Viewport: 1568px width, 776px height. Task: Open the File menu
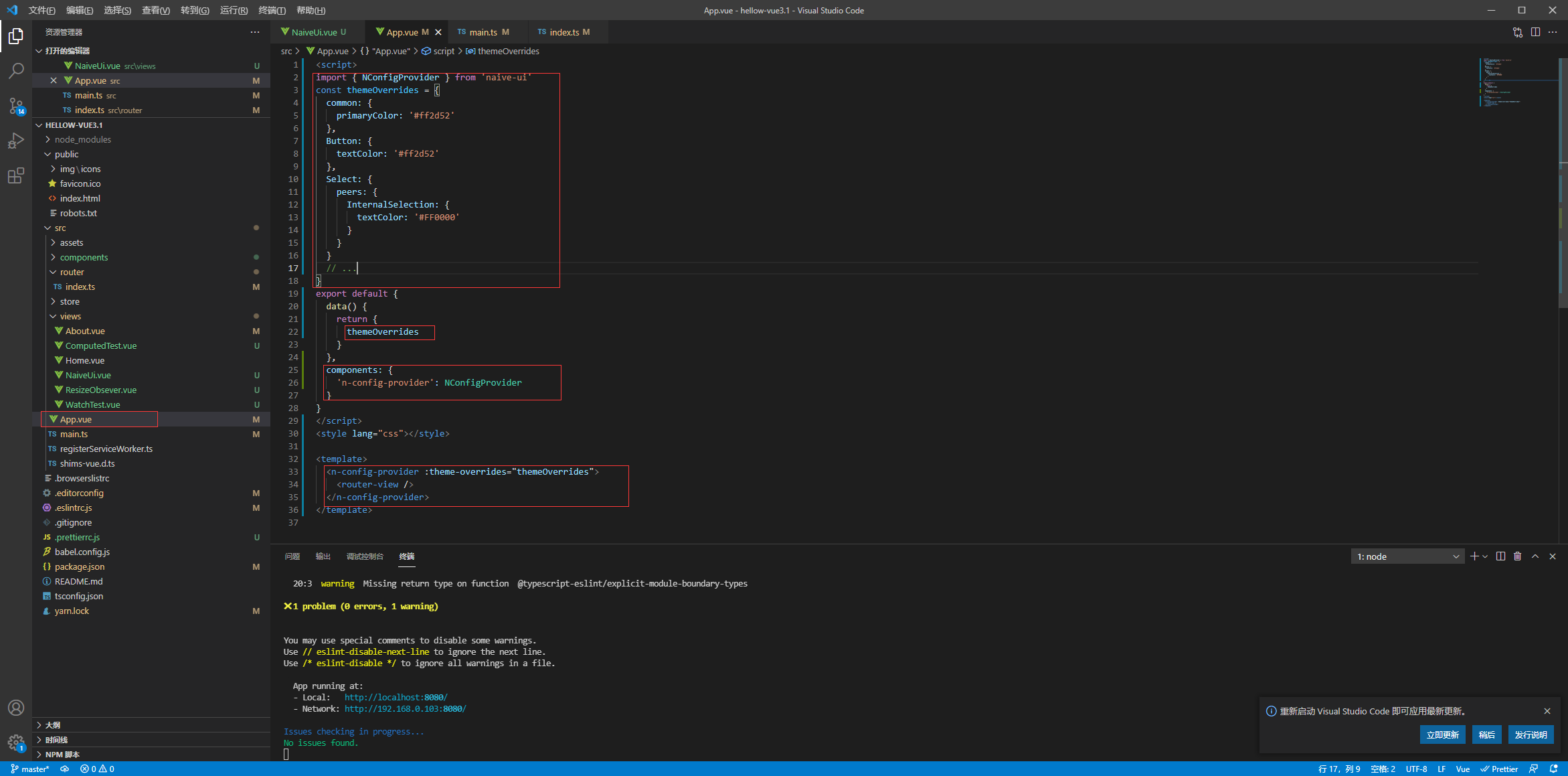(41, 10)
